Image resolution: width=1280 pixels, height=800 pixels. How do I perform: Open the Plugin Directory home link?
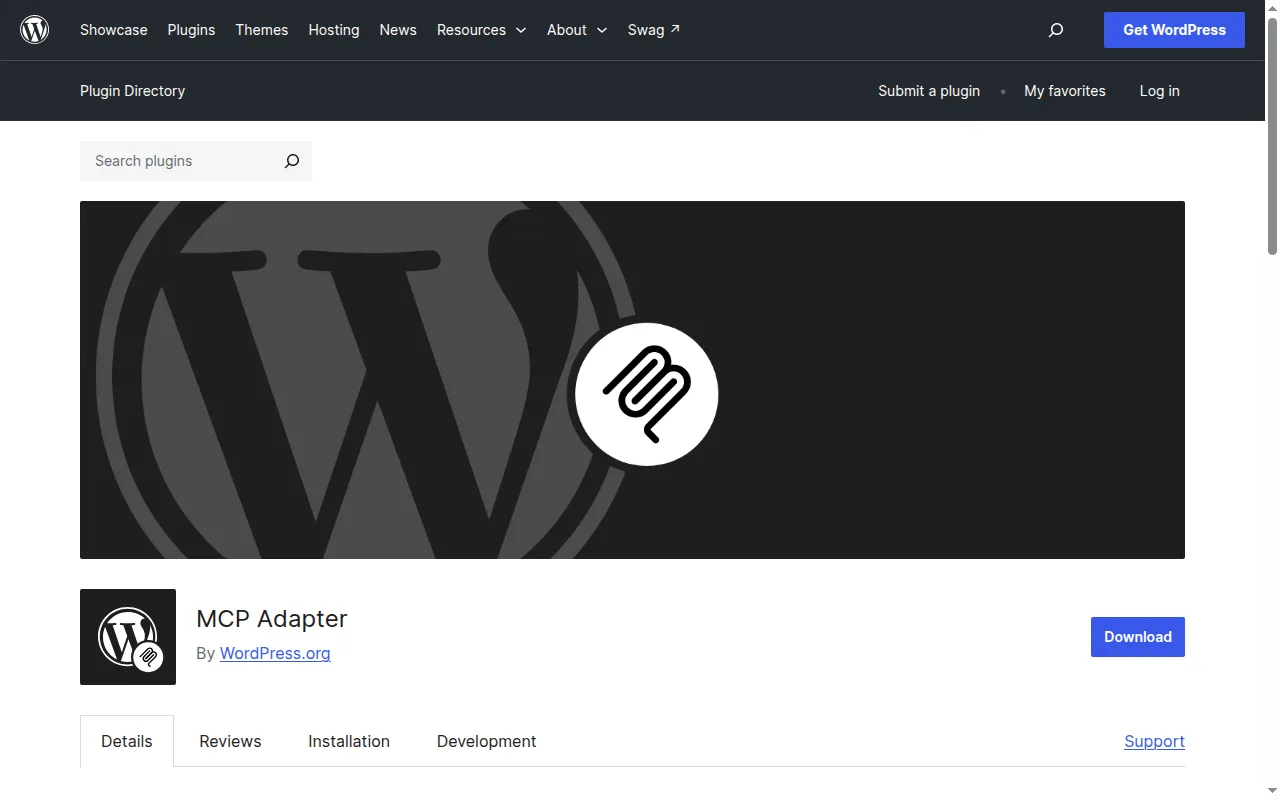pos(133,91)
